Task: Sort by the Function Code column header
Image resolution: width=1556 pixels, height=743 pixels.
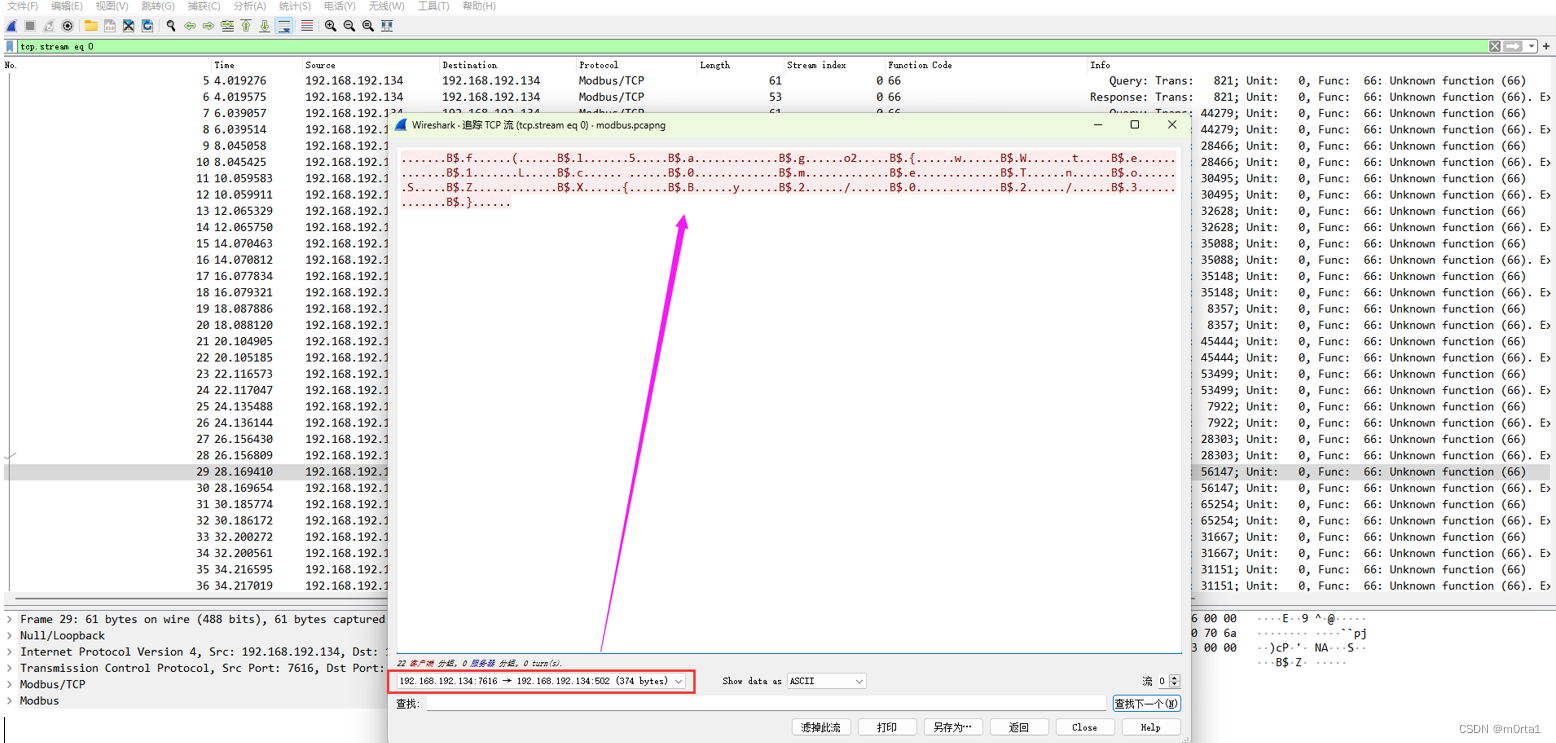Action: pos(919,65)
